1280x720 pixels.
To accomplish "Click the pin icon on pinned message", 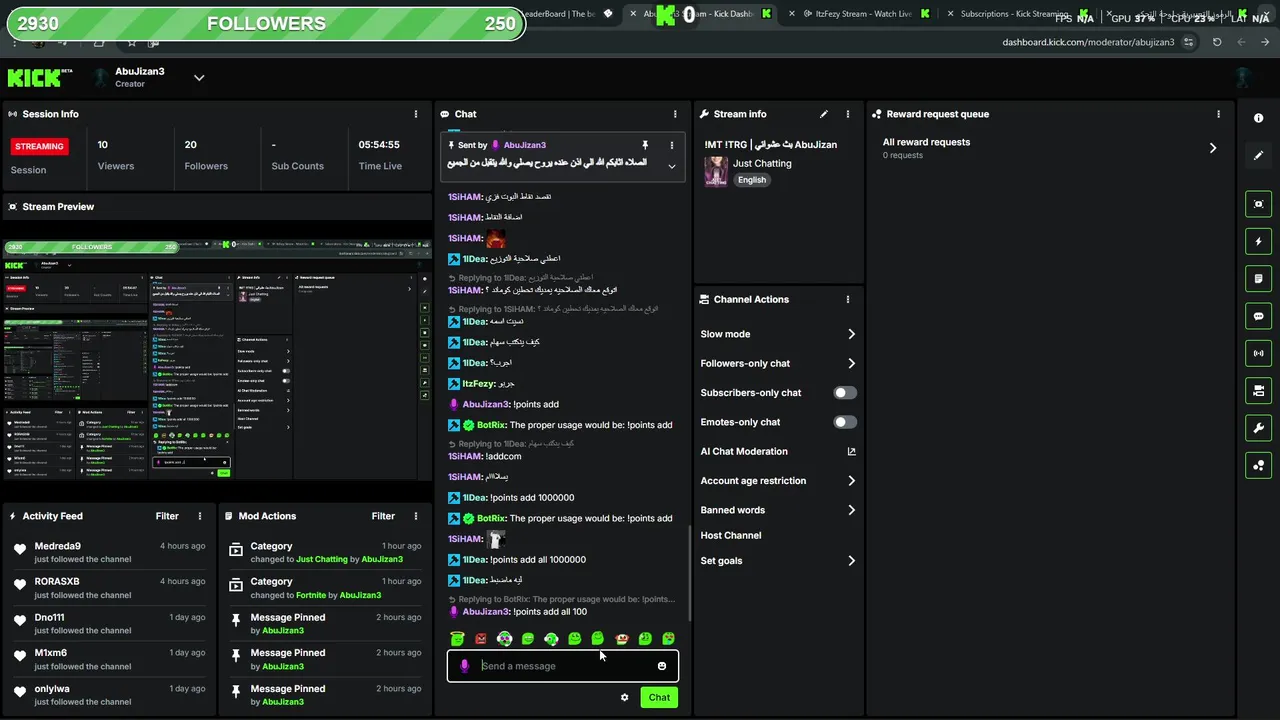I will click(x=645, y=145).
